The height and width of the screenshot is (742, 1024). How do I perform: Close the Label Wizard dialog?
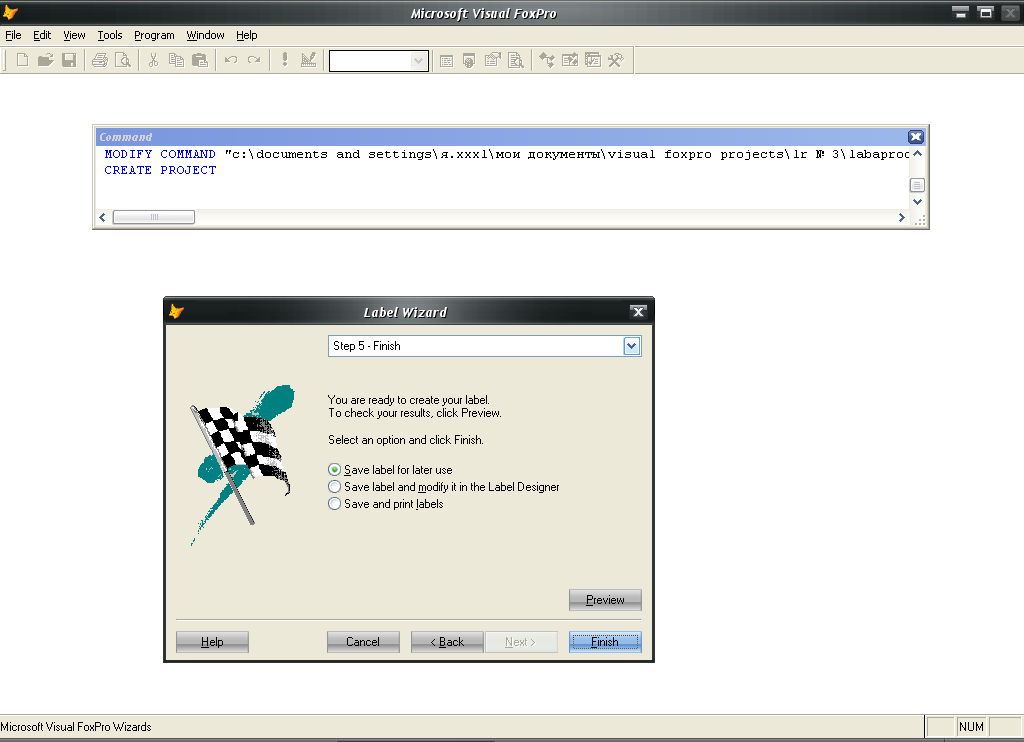click(638, 312)
